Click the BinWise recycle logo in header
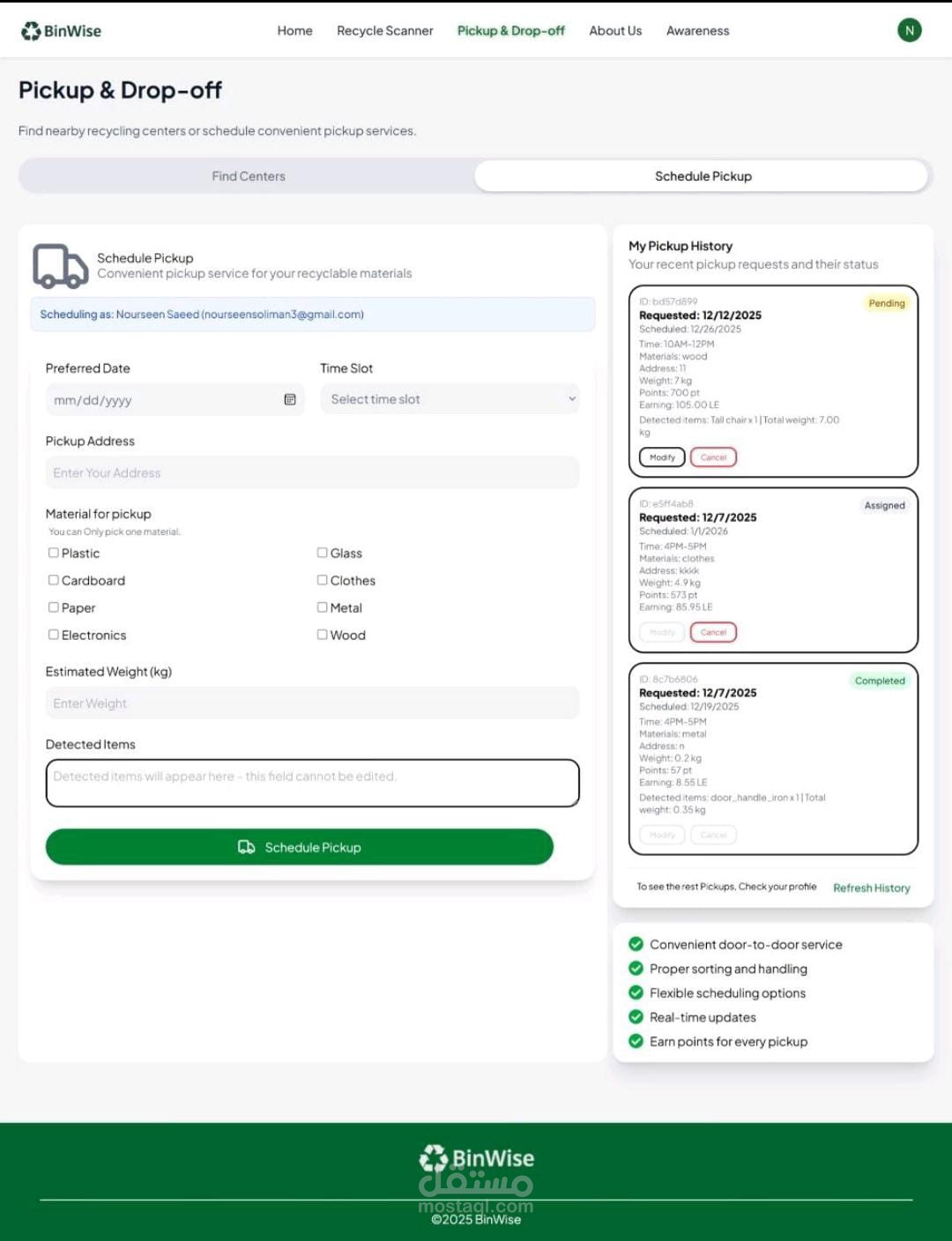Viewport: 952px width, 1241px height. (61, 31)
